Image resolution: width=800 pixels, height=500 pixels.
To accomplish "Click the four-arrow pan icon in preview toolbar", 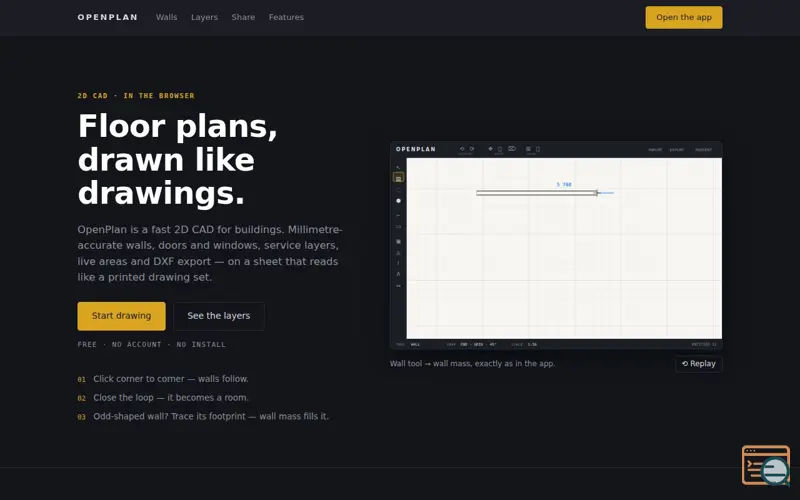I will (490, 149).
